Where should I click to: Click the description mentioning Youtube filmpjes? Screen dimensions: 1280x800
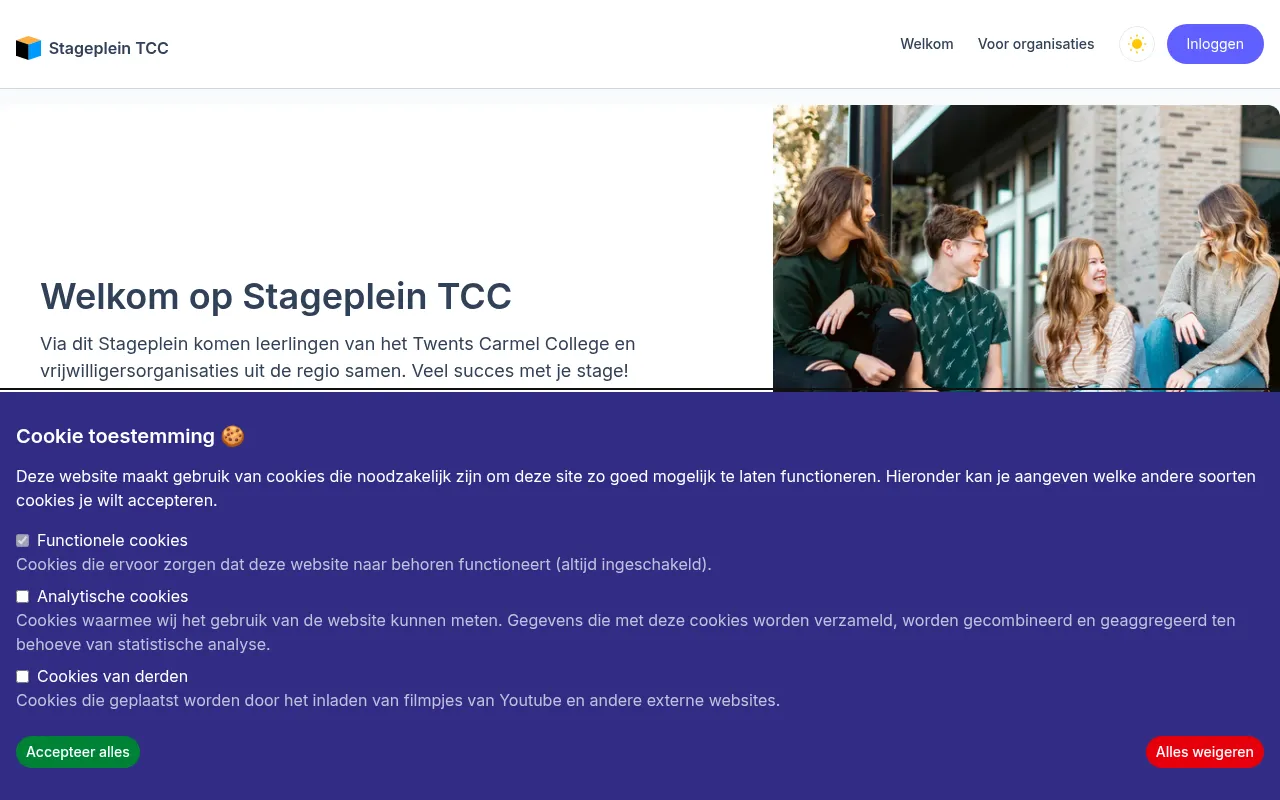(398, 700)
